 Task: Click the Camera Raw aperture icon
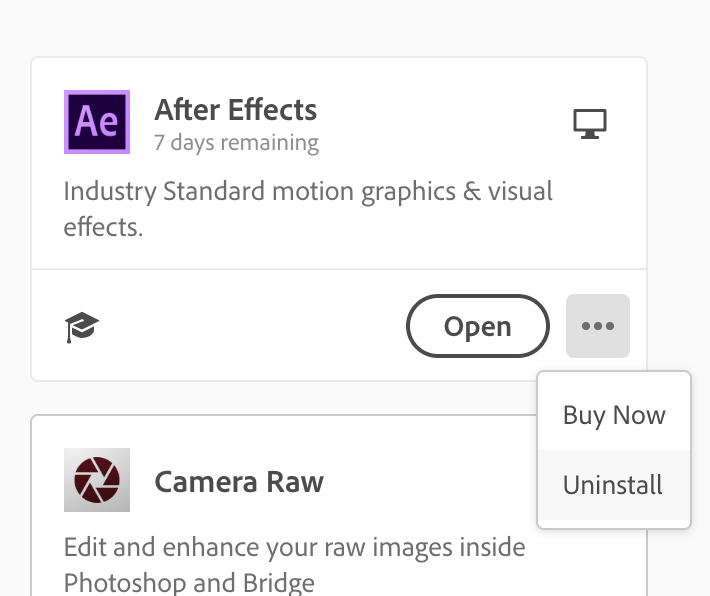(97, 480)
